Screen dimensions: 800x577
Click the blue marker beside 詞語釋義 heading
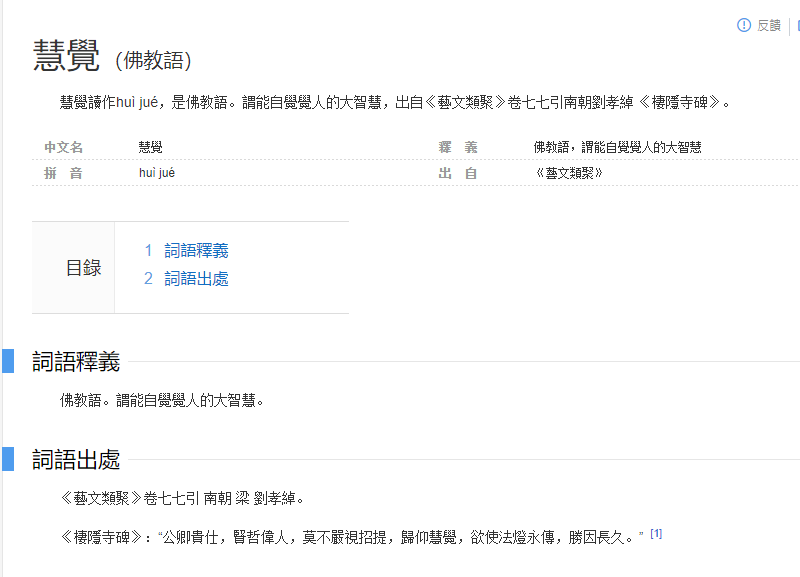pos(7,361)
